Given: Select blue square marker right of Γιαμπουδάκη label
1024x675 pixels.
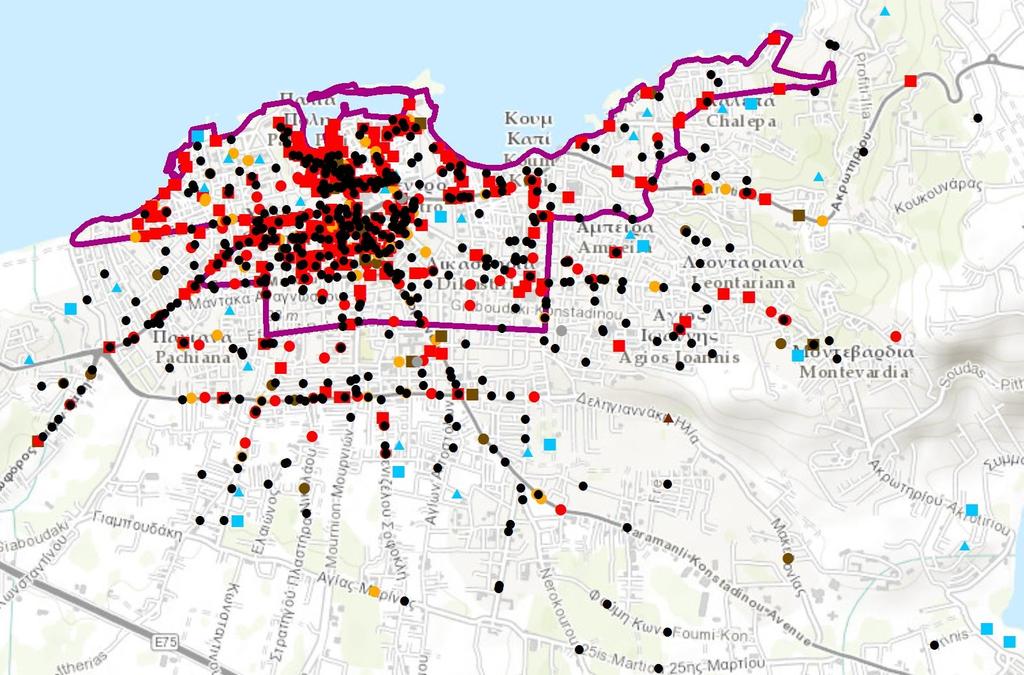Looking at the screenshot, I should click(237, 521).
